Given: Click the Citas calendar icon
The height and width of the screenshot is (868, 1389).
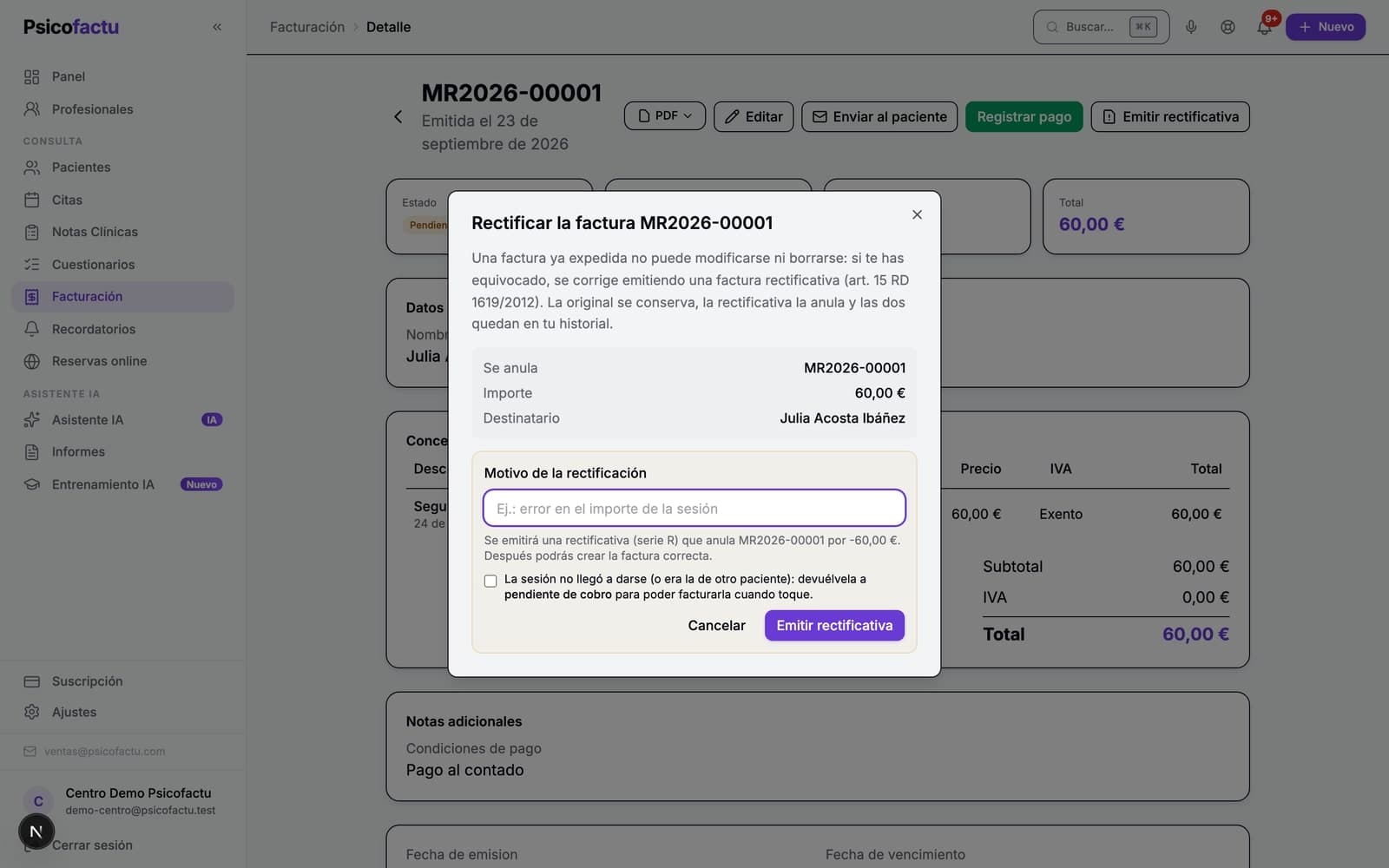Looking at the screenshot, I should pyautogui.click(x=32, y=200).
